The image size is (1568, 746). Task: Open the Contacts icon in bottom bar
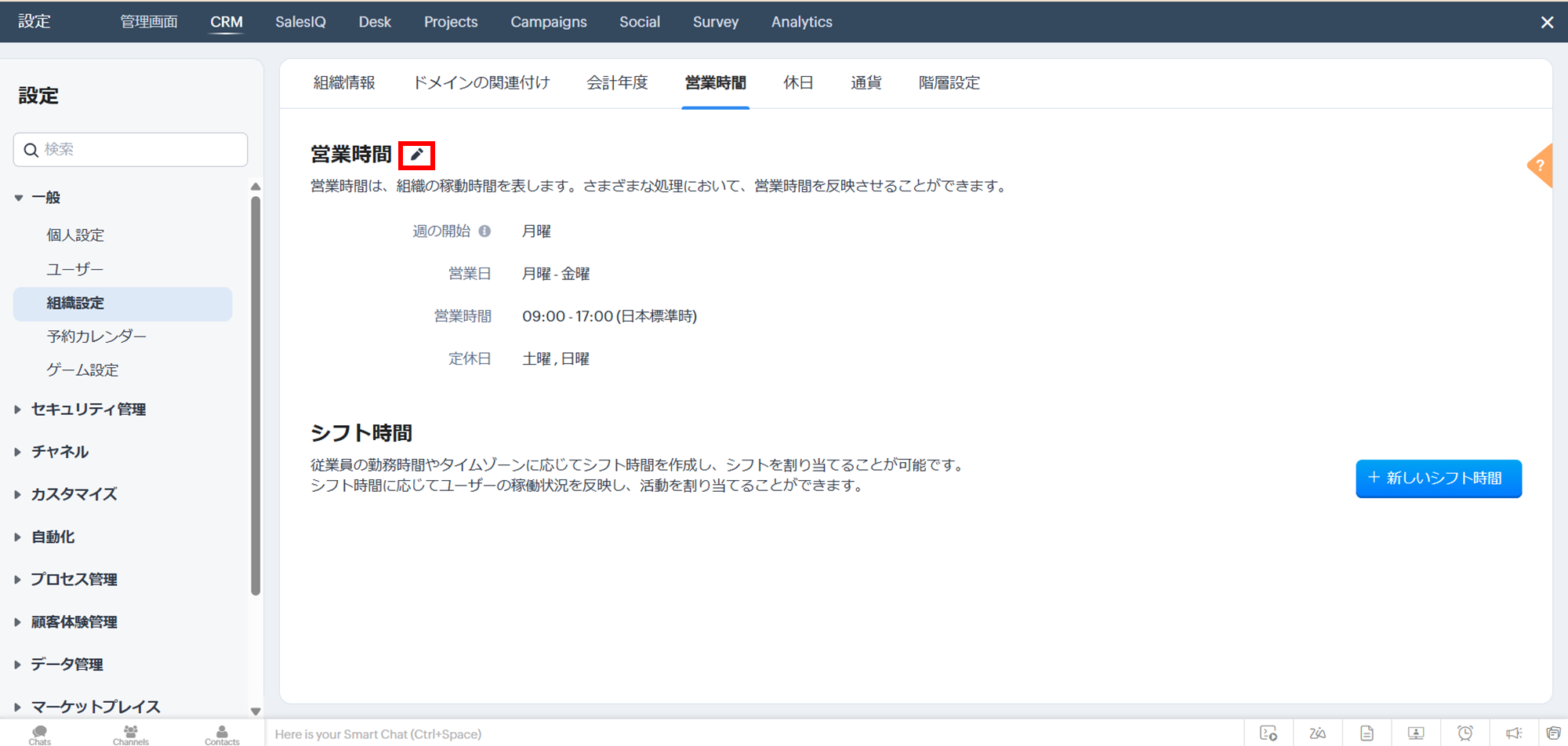222,734
